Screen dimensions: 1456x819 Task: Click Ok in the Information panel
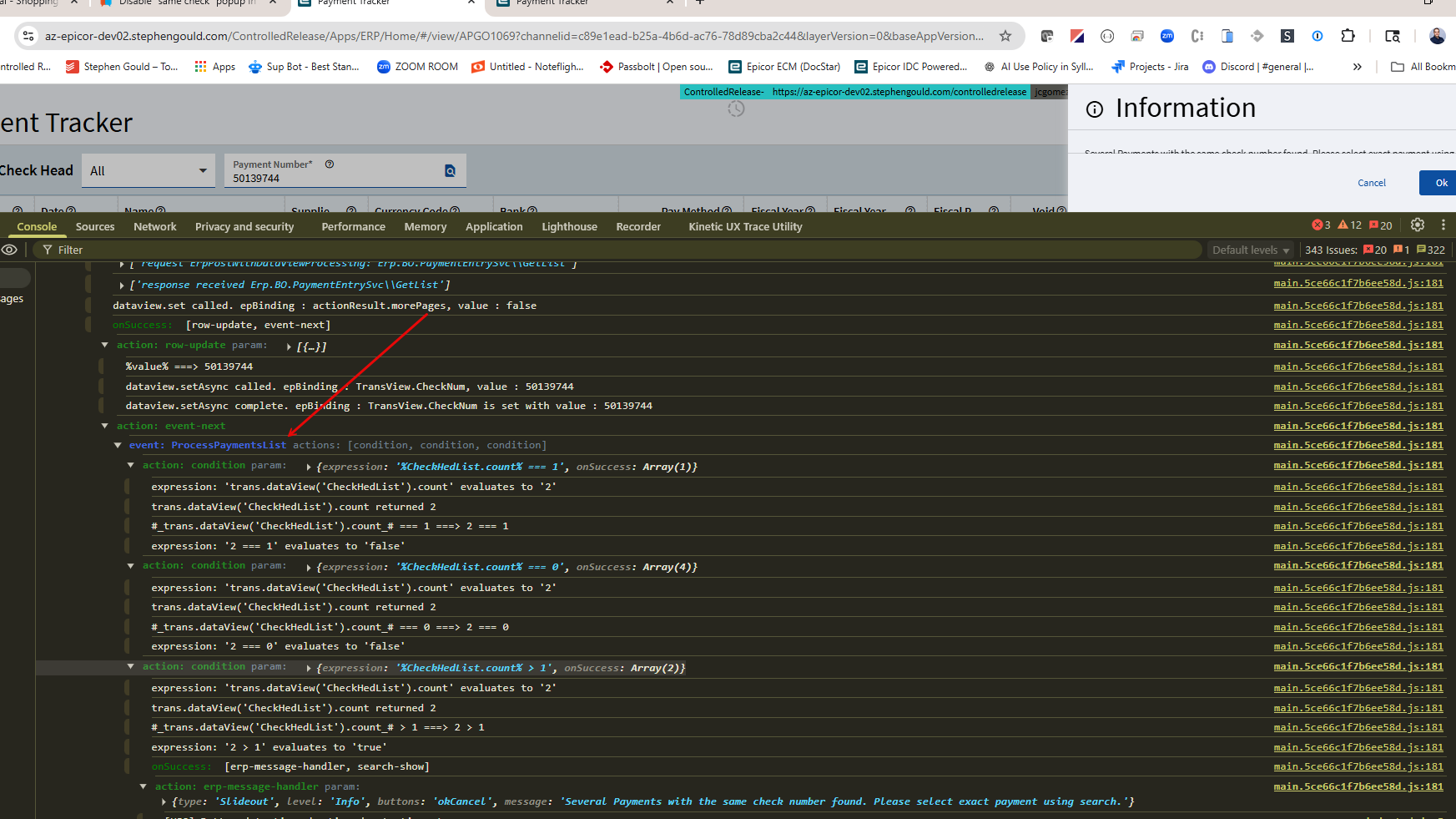1441,183
